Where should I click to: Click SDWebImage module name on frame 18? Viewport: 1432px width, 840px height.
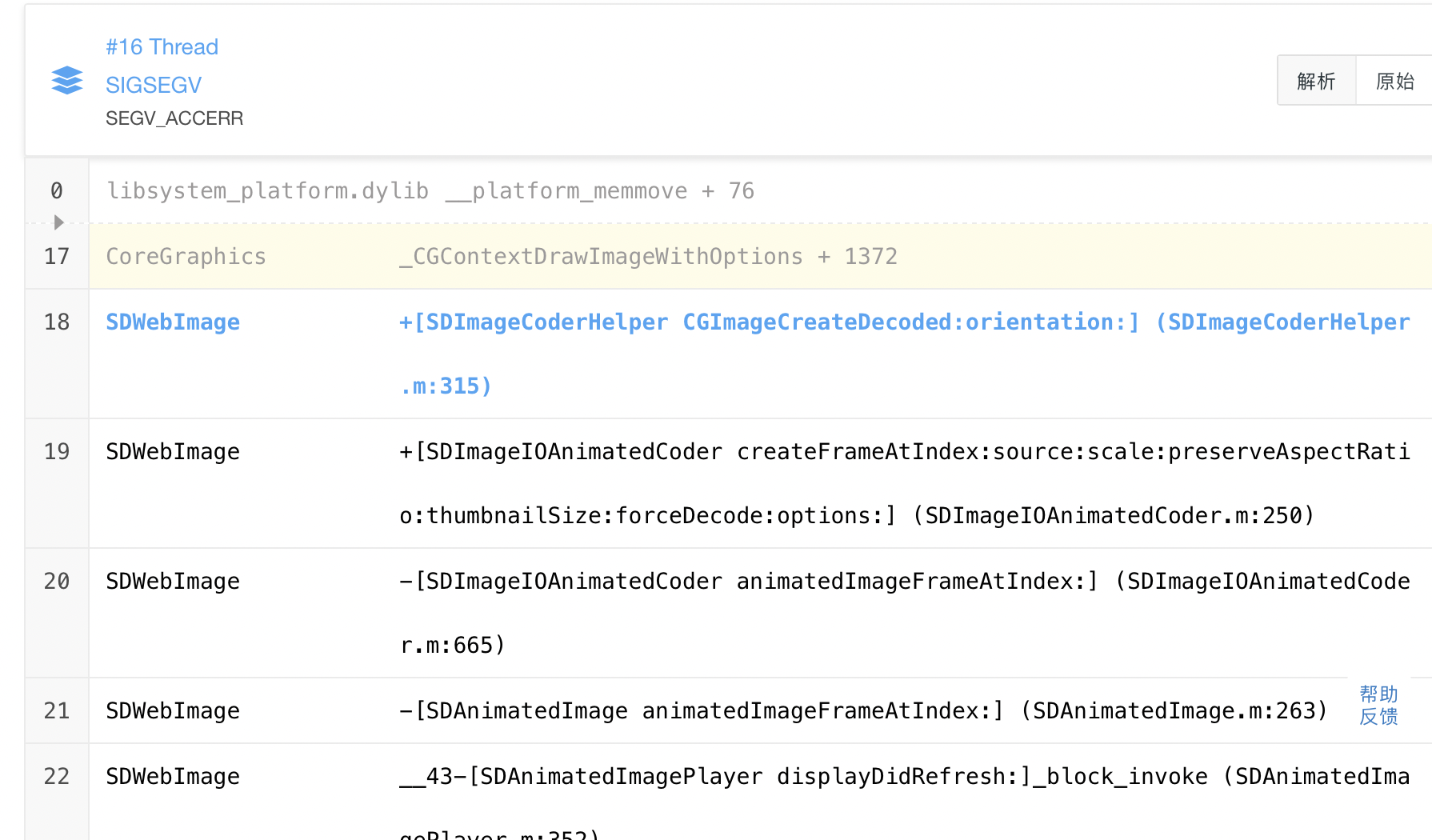pyautogui.click(x=173, y=322)
